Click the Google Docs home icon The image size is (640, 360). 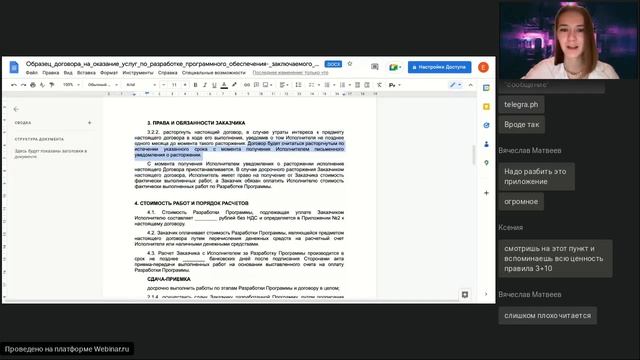[14, 67]
